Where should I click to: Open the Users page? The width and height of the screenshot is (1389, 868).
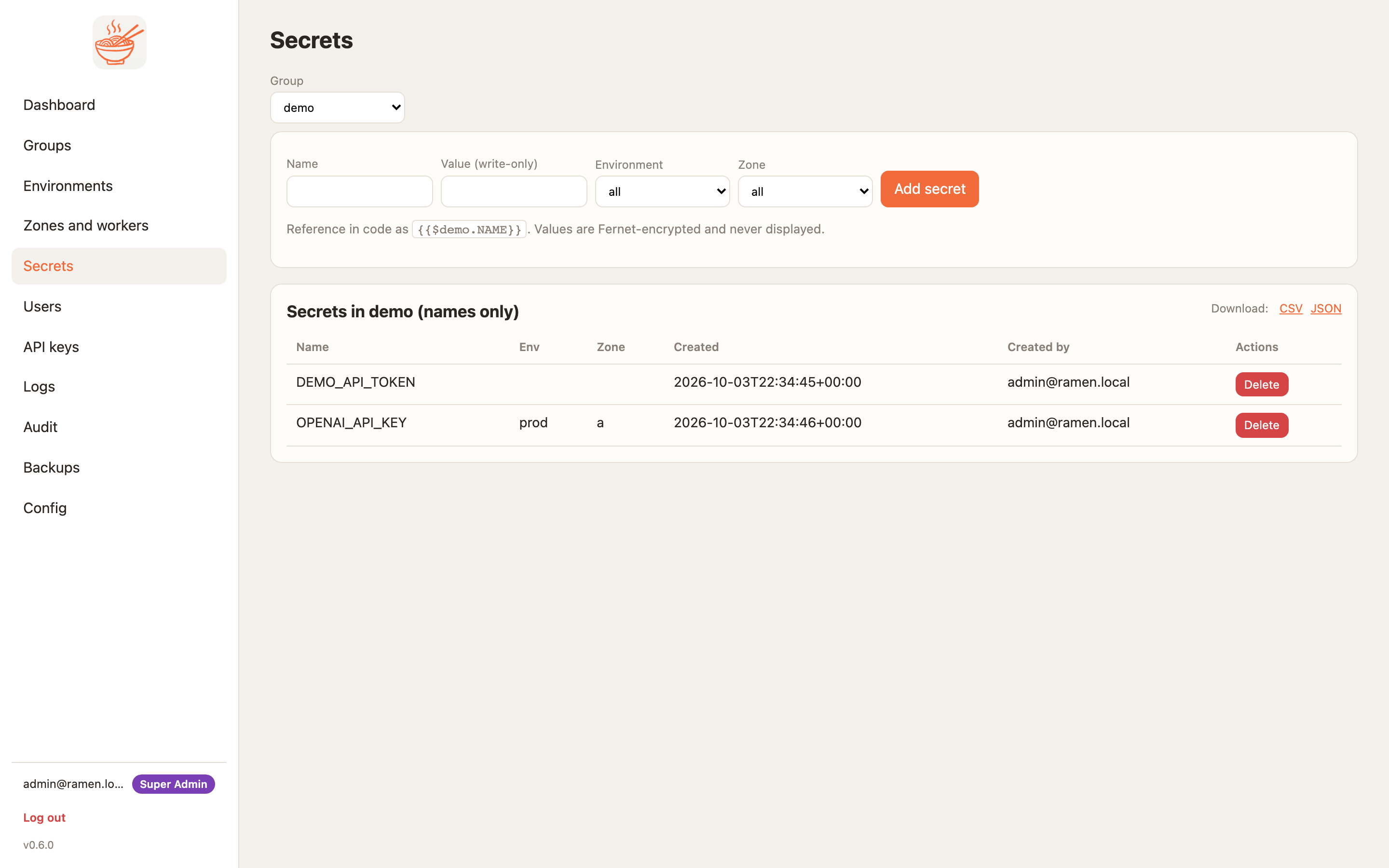point(119,307)
